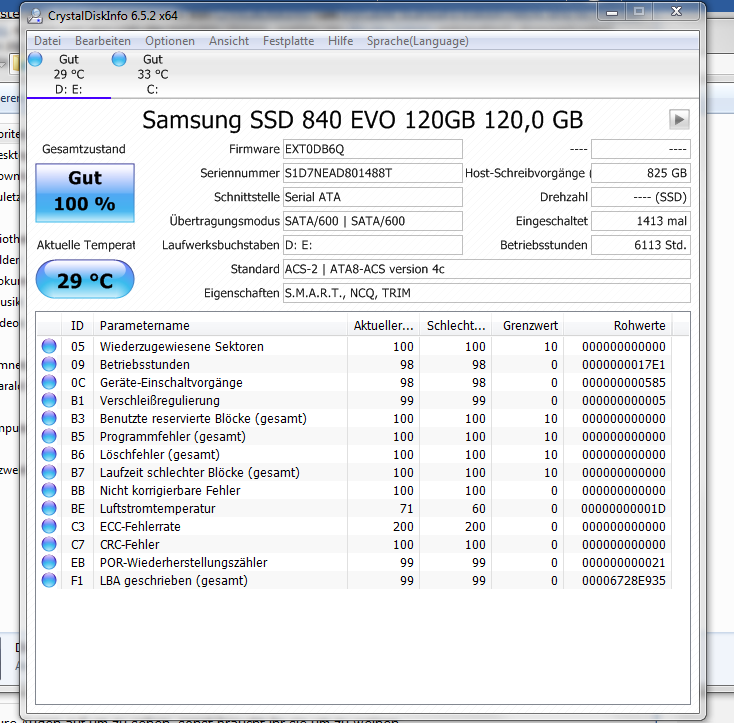Click the status icon of Laufzeit schlechter Blöcke
Viewport: 734px width, 723px height.
(49, 472)
